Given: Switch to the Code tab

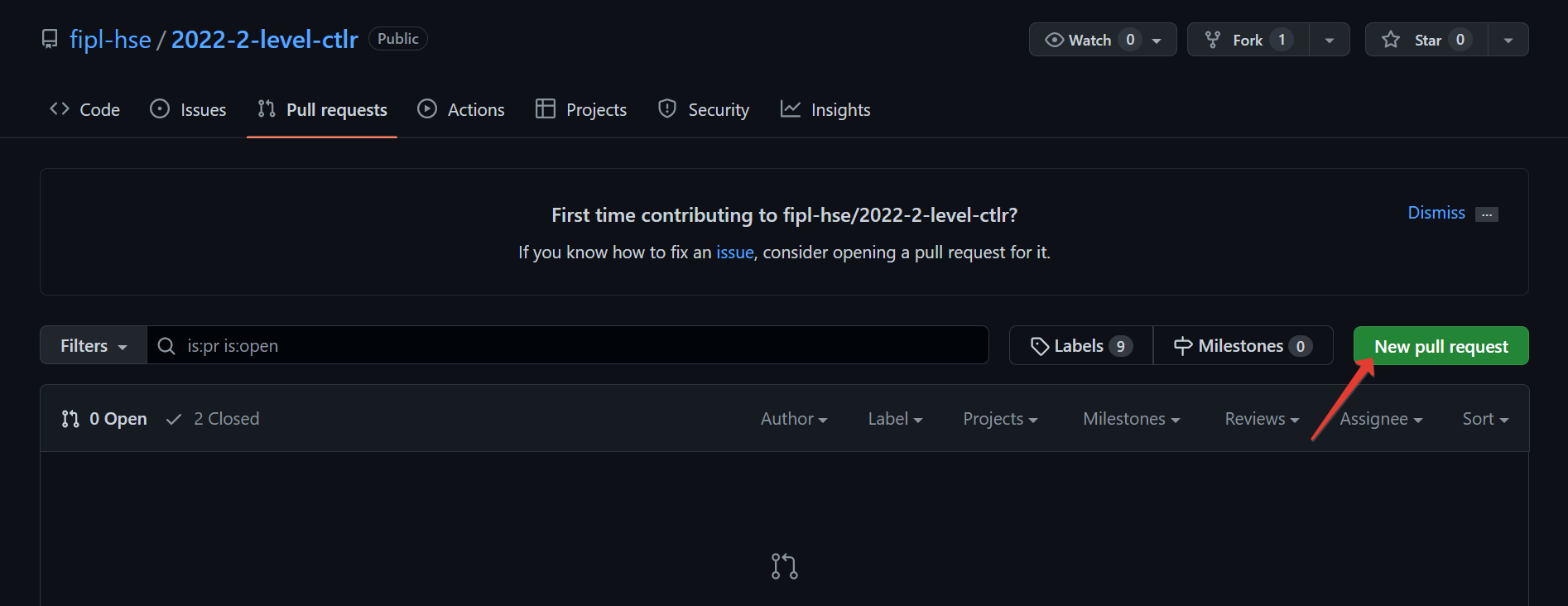Looking at the screenshot, I should (84, 109).
